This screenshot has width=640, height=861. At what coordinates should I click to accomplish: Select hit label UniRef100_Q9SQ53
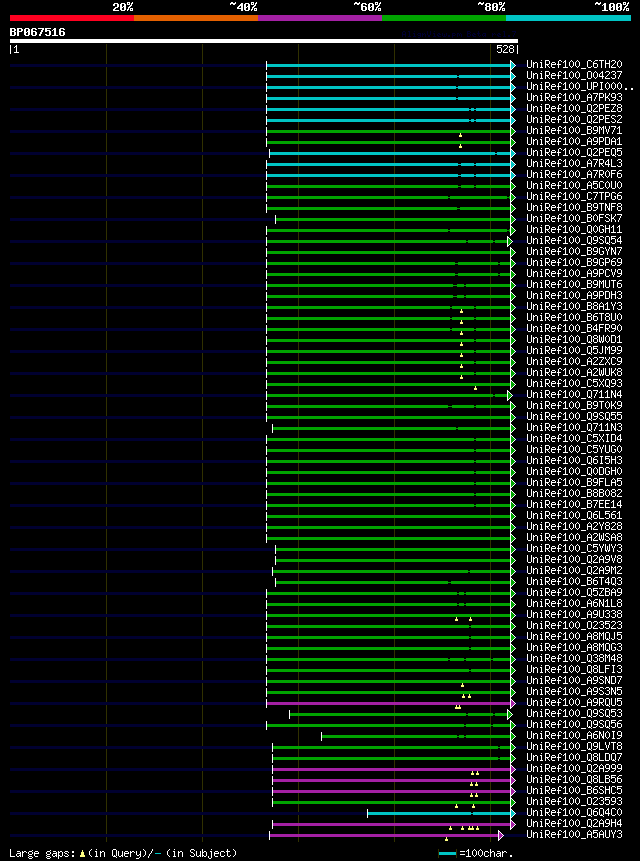pyautogui.click(x=574, y=714)
